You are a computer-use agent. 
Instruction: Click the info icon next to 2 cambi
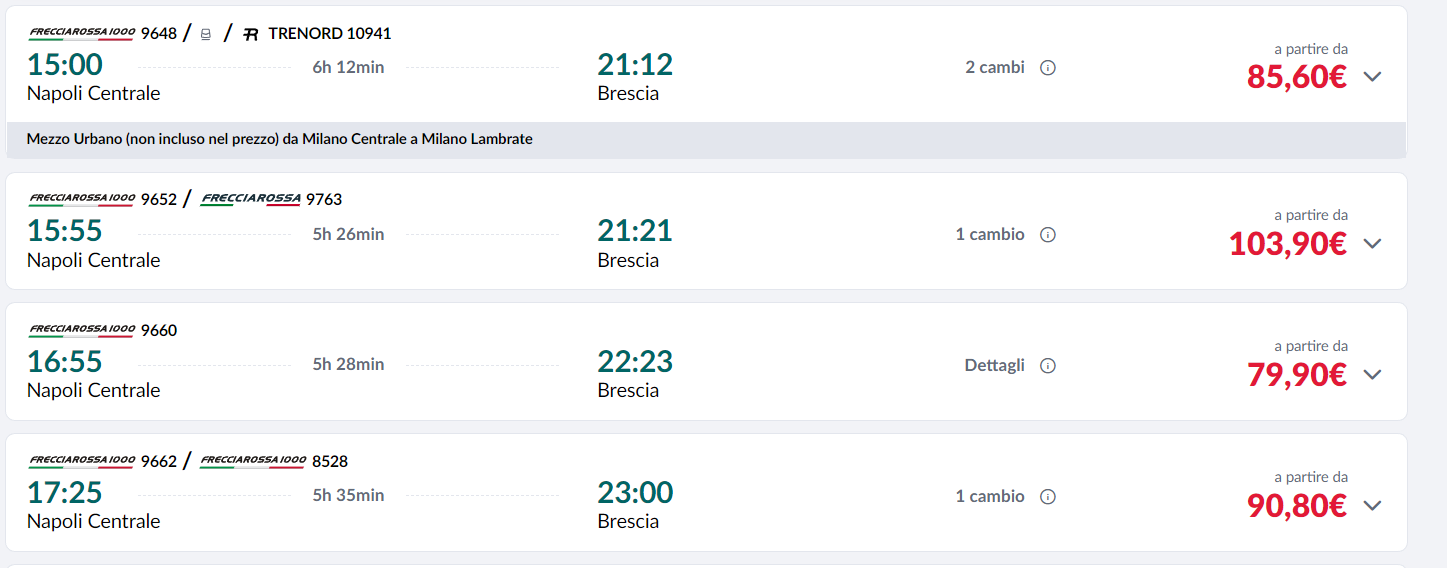tap(1048, 68)
